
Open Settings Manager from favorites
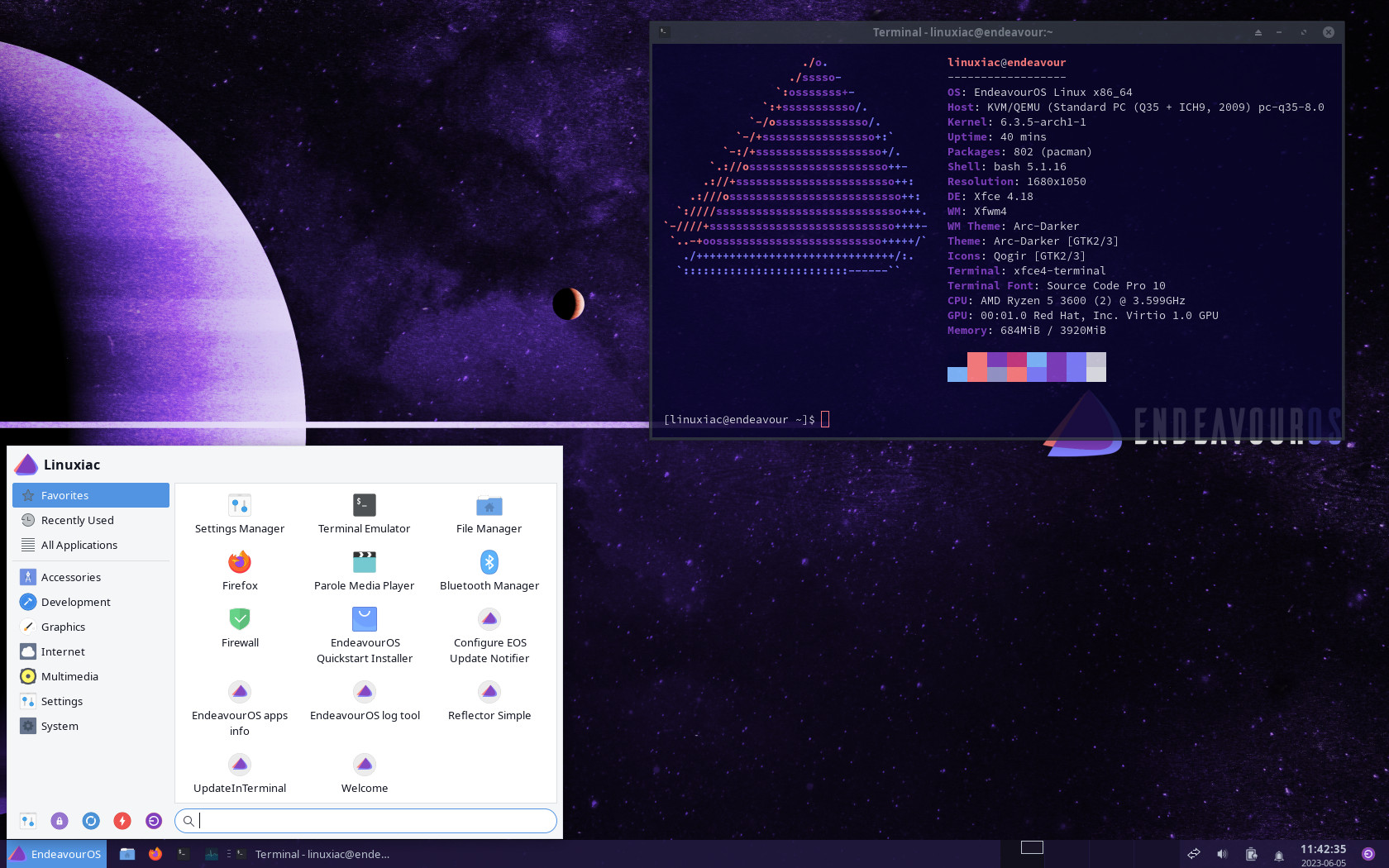click(240, 514)
